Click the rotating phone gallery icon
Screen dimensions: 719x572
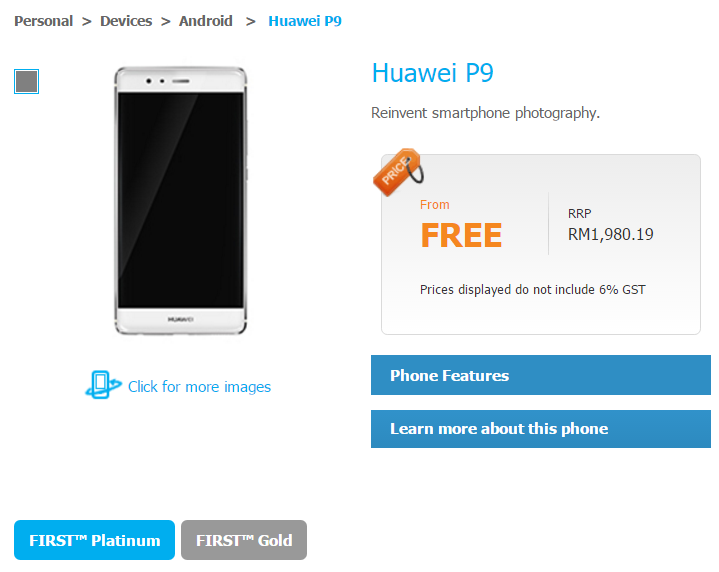103,385
